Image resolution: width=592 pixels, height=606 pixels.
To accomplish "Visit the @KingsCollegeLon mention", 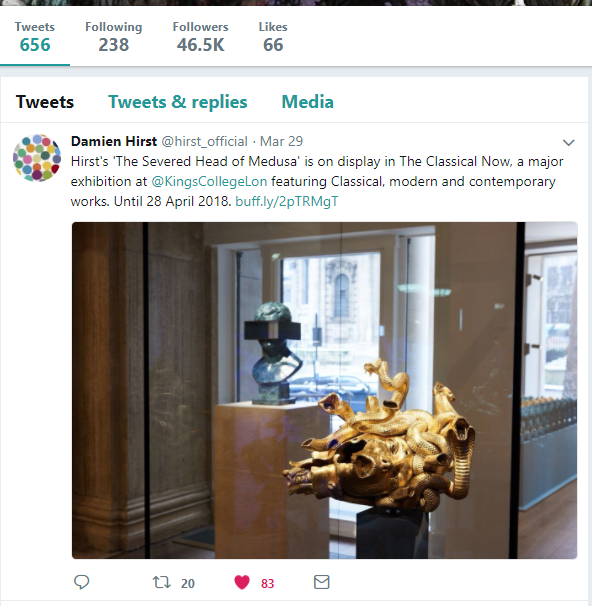I will point(209,181).
